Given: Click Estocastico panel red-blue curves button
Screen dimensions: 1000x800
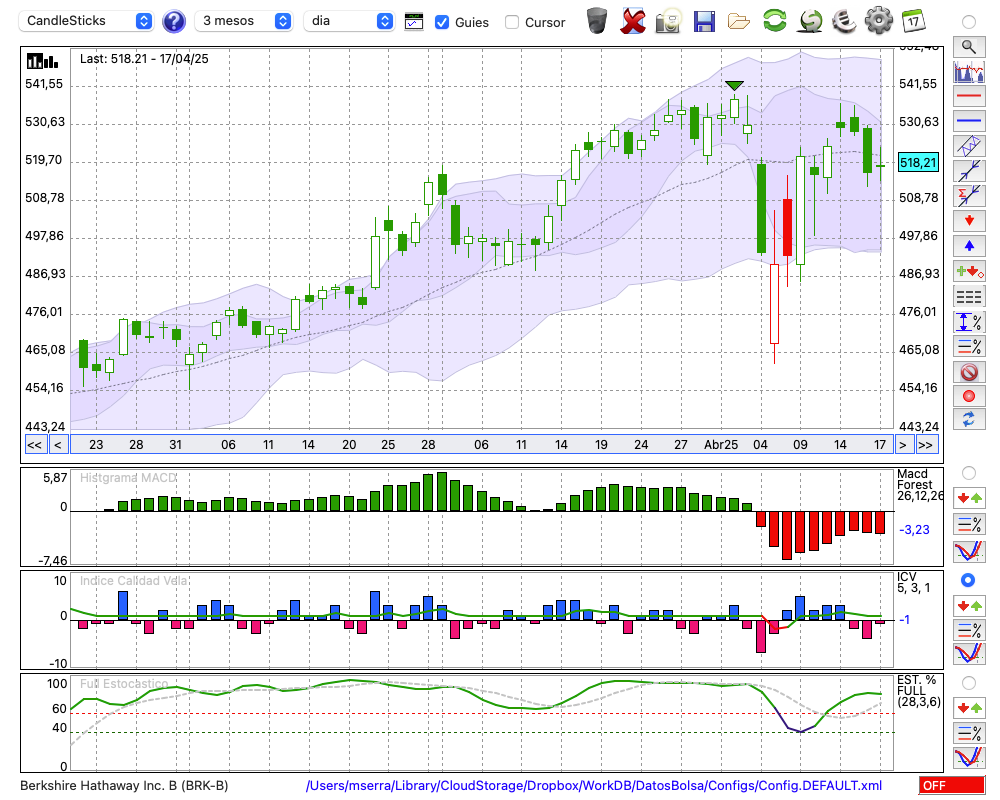Looking at the screenshot, I should coord(969,757).
